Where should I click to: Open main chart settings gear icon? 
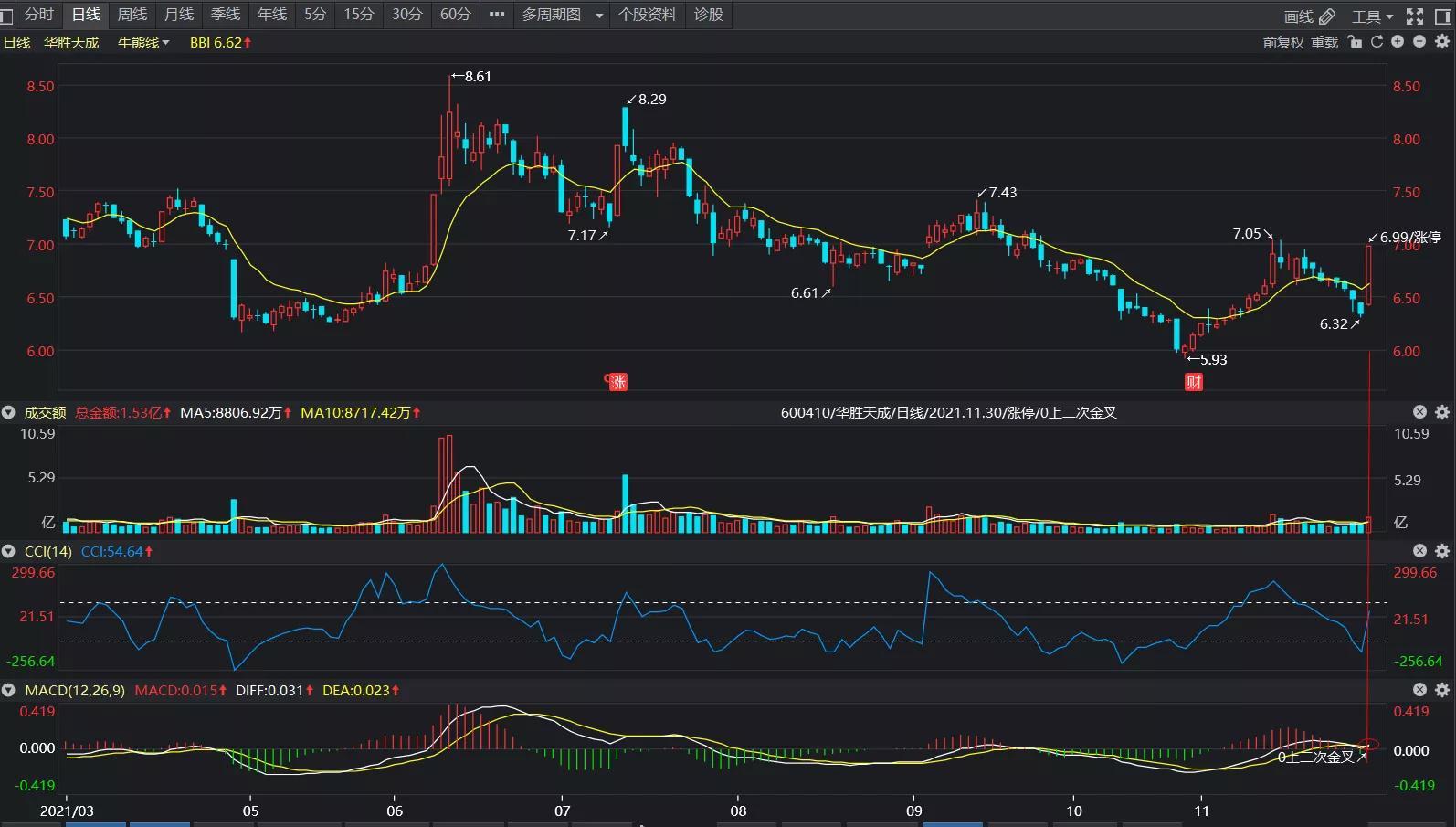pyautogui.click(x=1442, y=42)
